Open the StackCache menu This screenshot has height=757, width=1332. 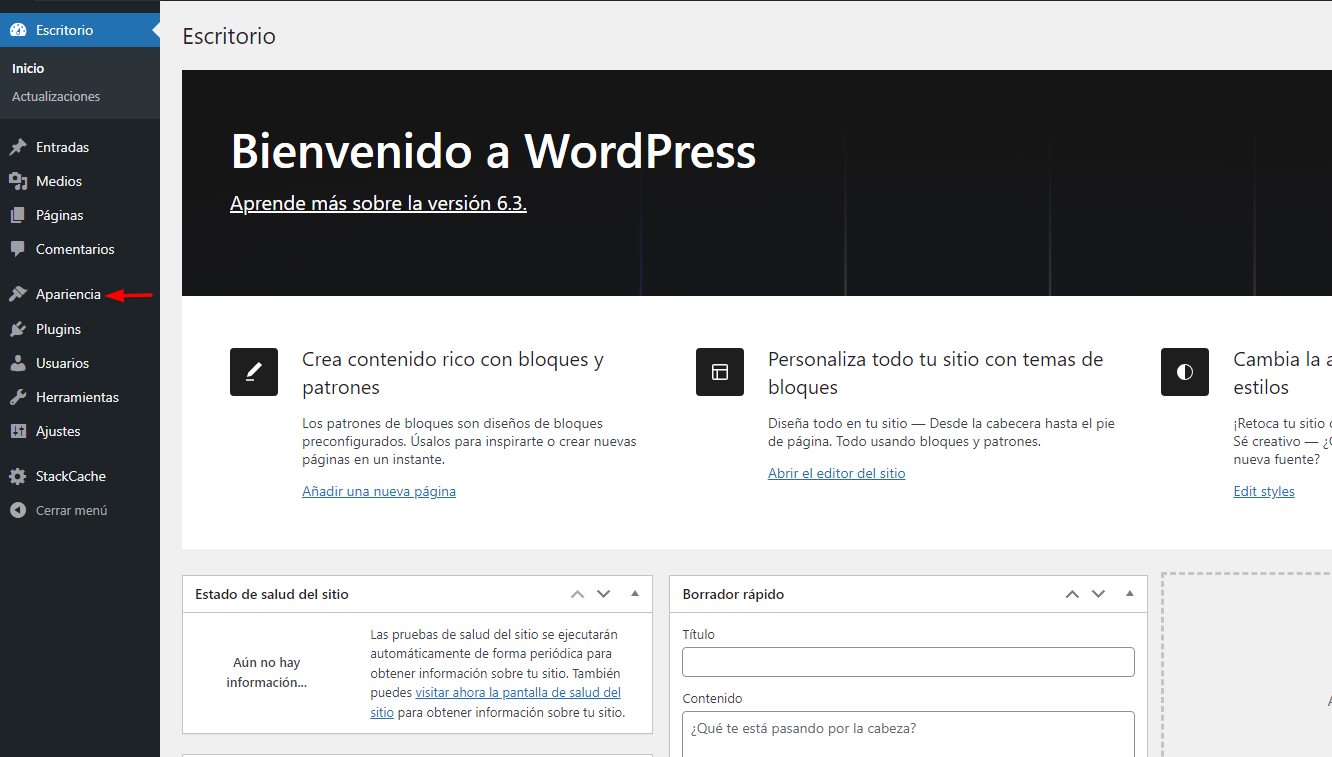(80, 476)
